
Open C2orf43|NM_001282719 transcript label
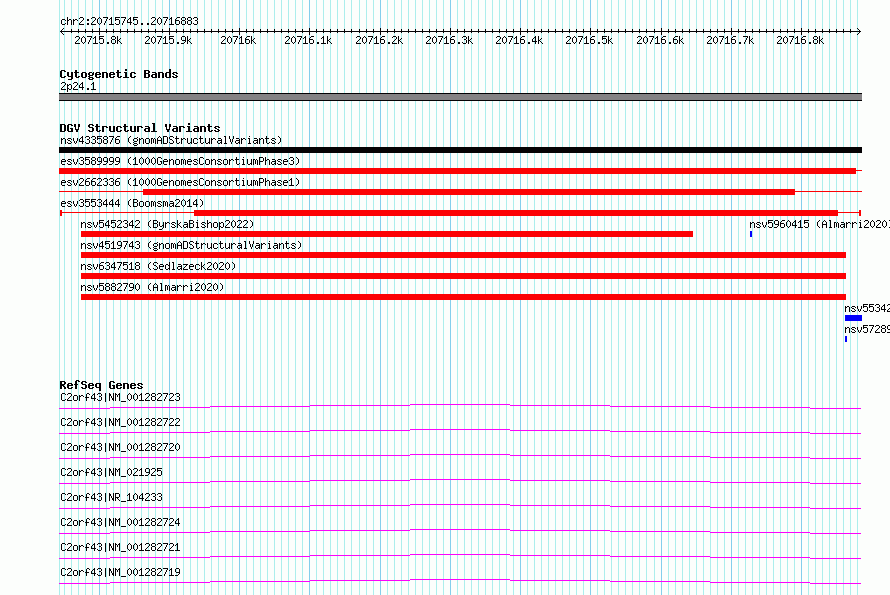[120, 572]
